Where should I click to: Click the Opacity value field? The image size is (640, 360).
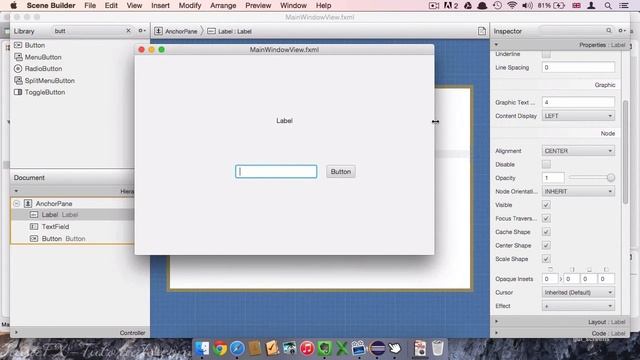[553, 178]
